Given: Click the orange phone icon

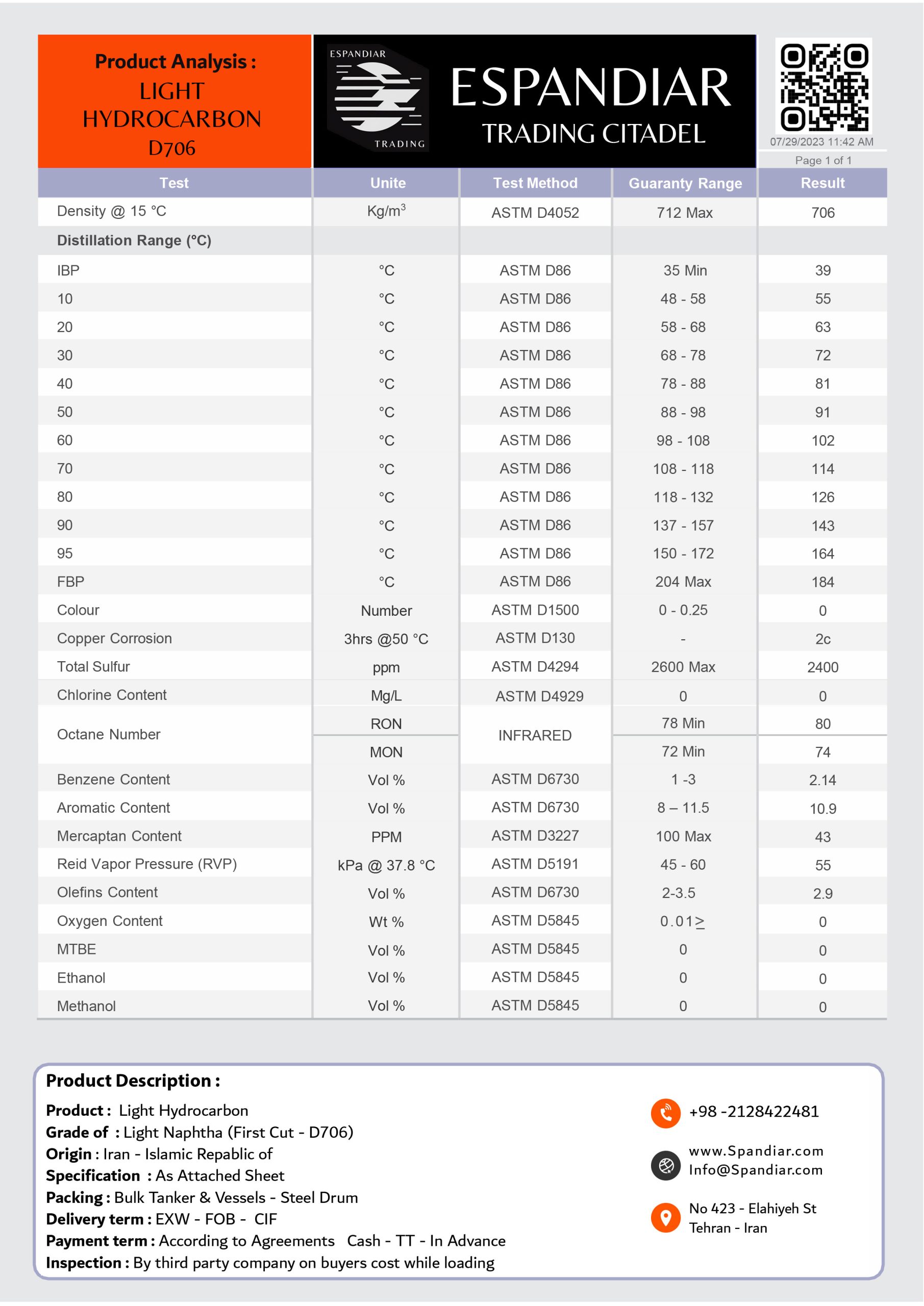Looking at the screenshot, I should click(x=666, y=1113).
